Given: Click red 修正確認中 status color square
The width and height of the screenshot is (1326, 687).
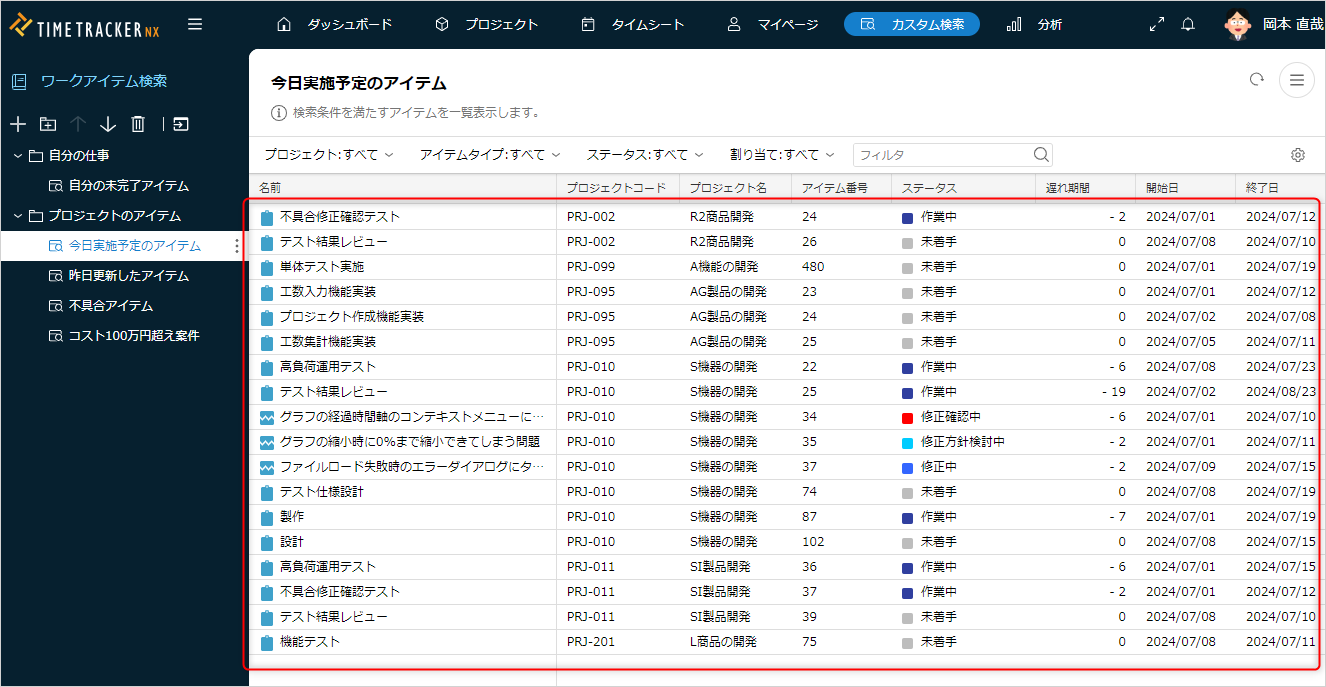Looking at the screenshot, I should point(907,417).
